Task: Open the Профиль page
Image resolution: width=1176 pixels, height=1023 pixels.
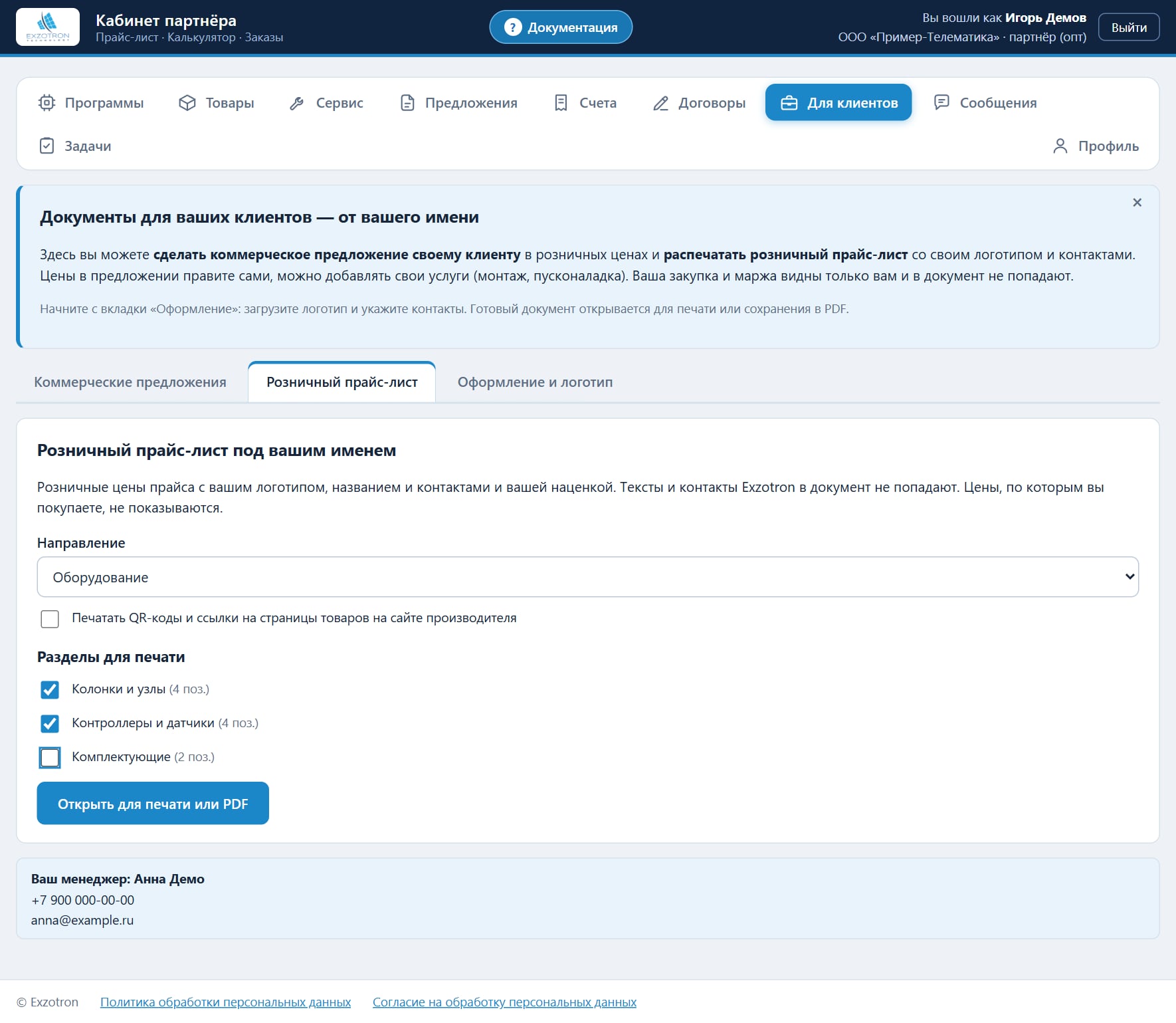Action: coord(1096,146)
